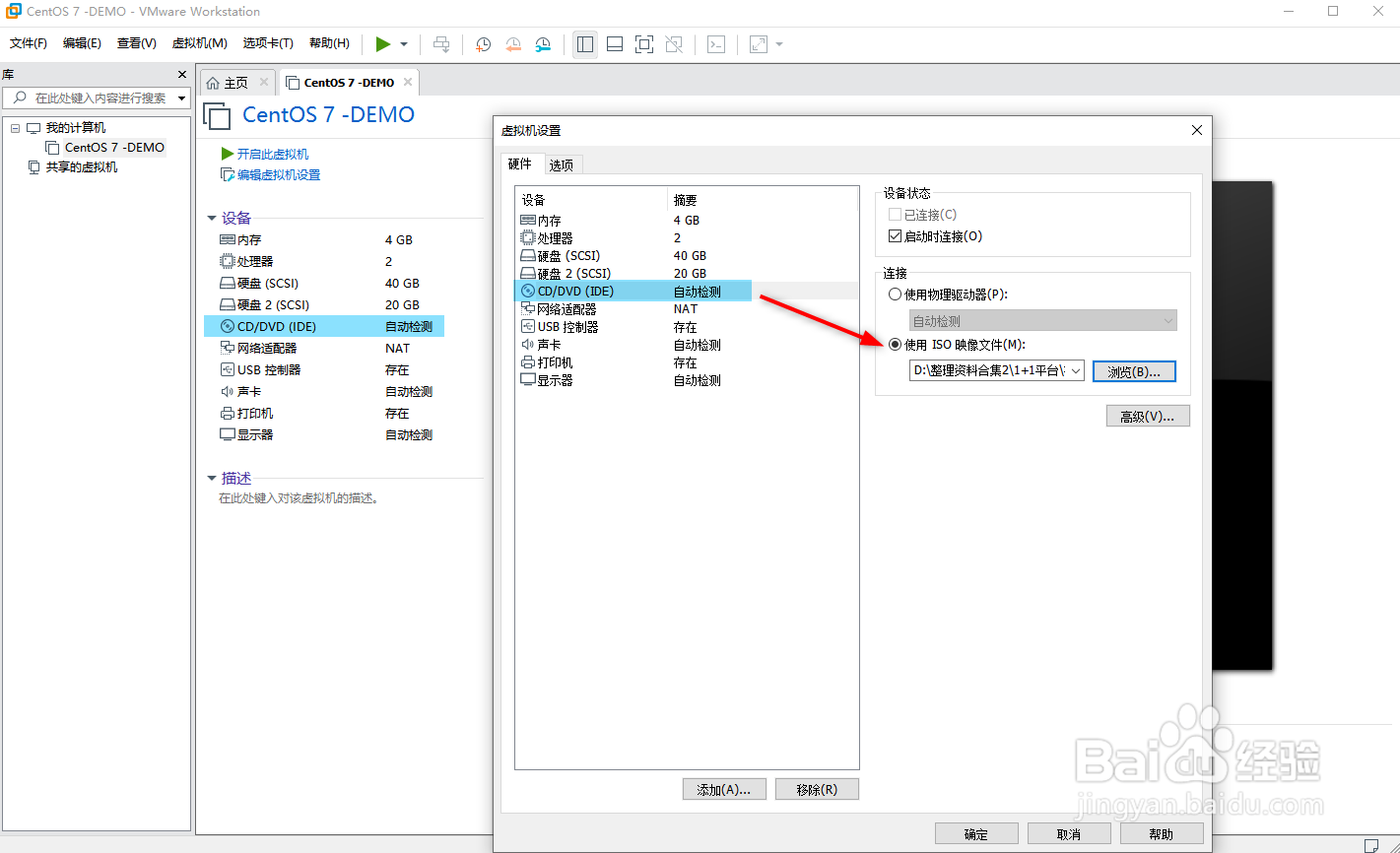The width and height of the screenshot is (1400, 853).
Task: Open the console view icon
Action: 717,44
